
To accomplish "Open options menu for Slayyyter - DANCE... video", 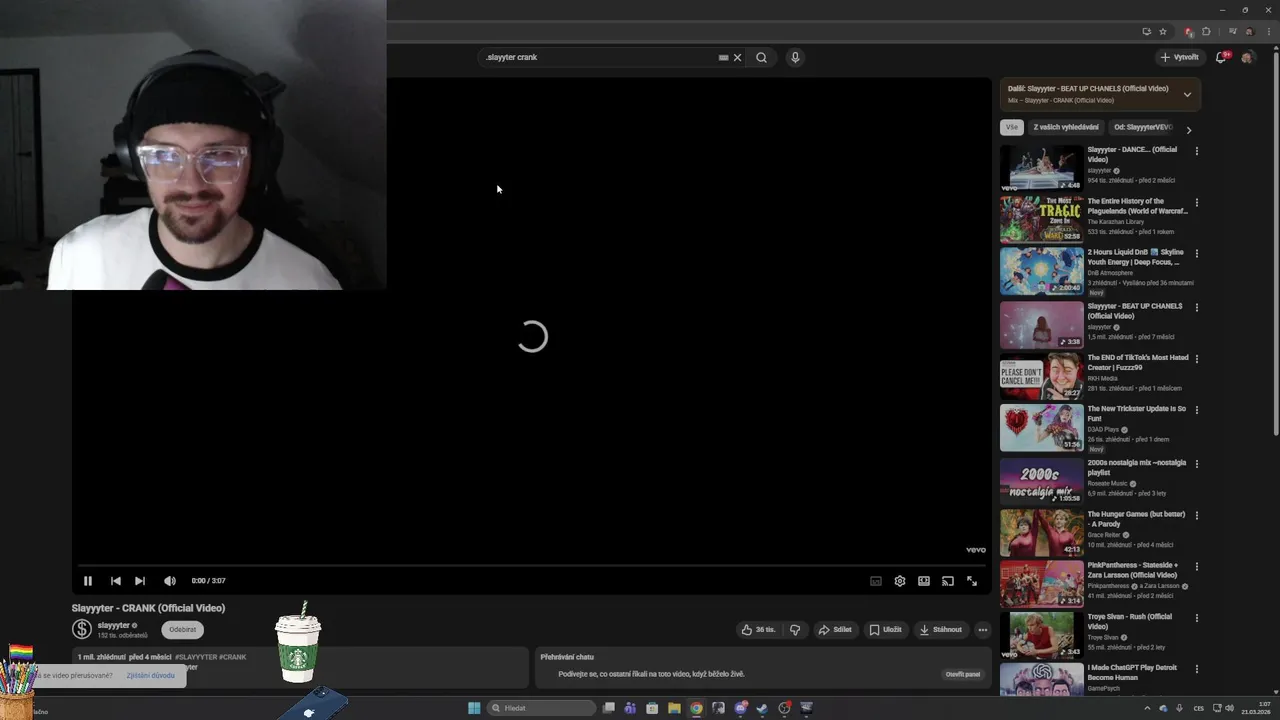I will tap(1197, 152).
